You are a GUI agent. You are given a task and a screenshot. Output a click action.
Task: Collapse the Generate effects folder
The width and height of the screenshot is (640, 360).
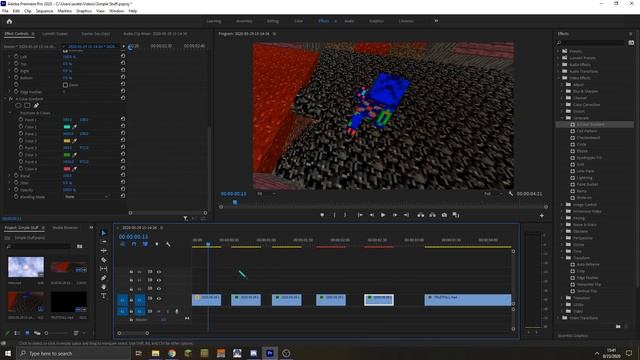coord(562,118)
